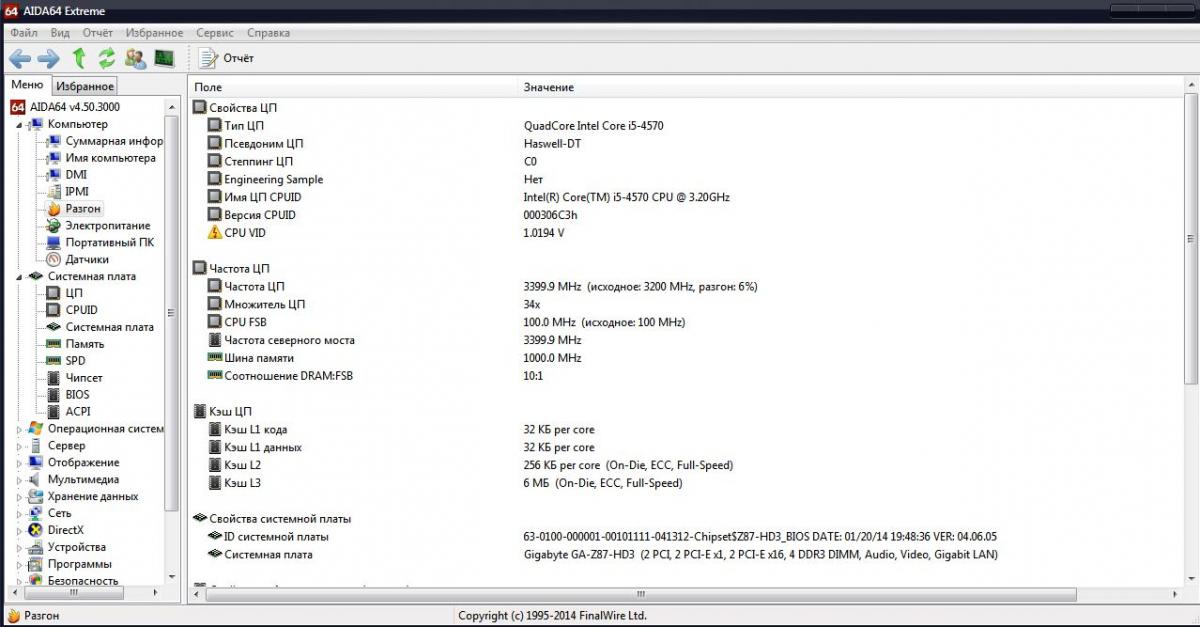Image resolution: width=1200 pixels, height=627 pixels.
Task: Click the Refresh icon in toolbar
Action: click(x=107, y=58)
